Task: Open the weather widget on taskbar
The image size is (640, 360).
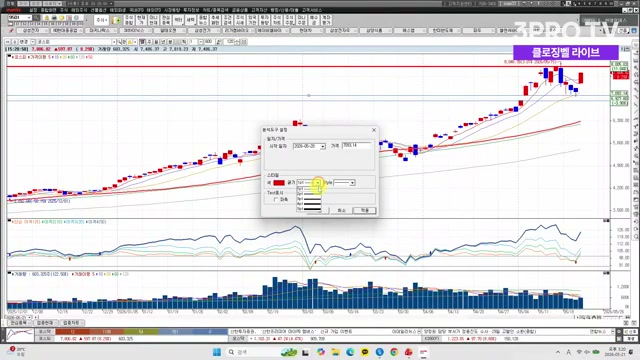Action: (x=16, y=351)
